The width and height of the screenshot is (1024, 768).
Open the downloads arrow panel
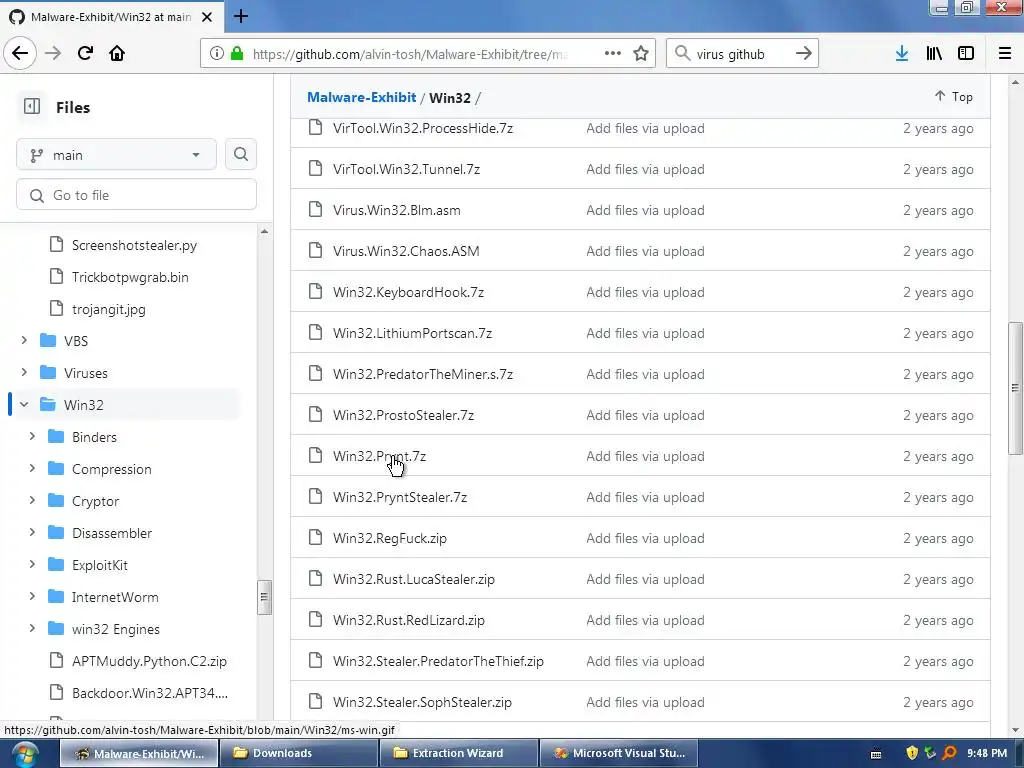(x=902, y=53)
